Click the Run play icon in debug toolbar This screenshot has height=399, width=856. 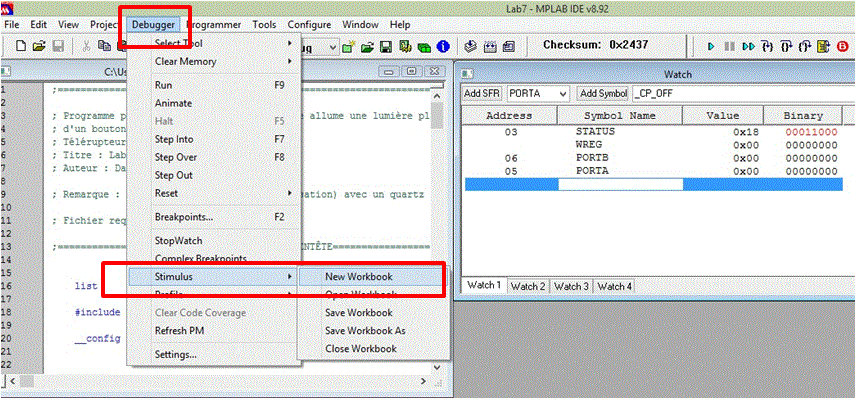pyautogui.click(x=711, y=47)
